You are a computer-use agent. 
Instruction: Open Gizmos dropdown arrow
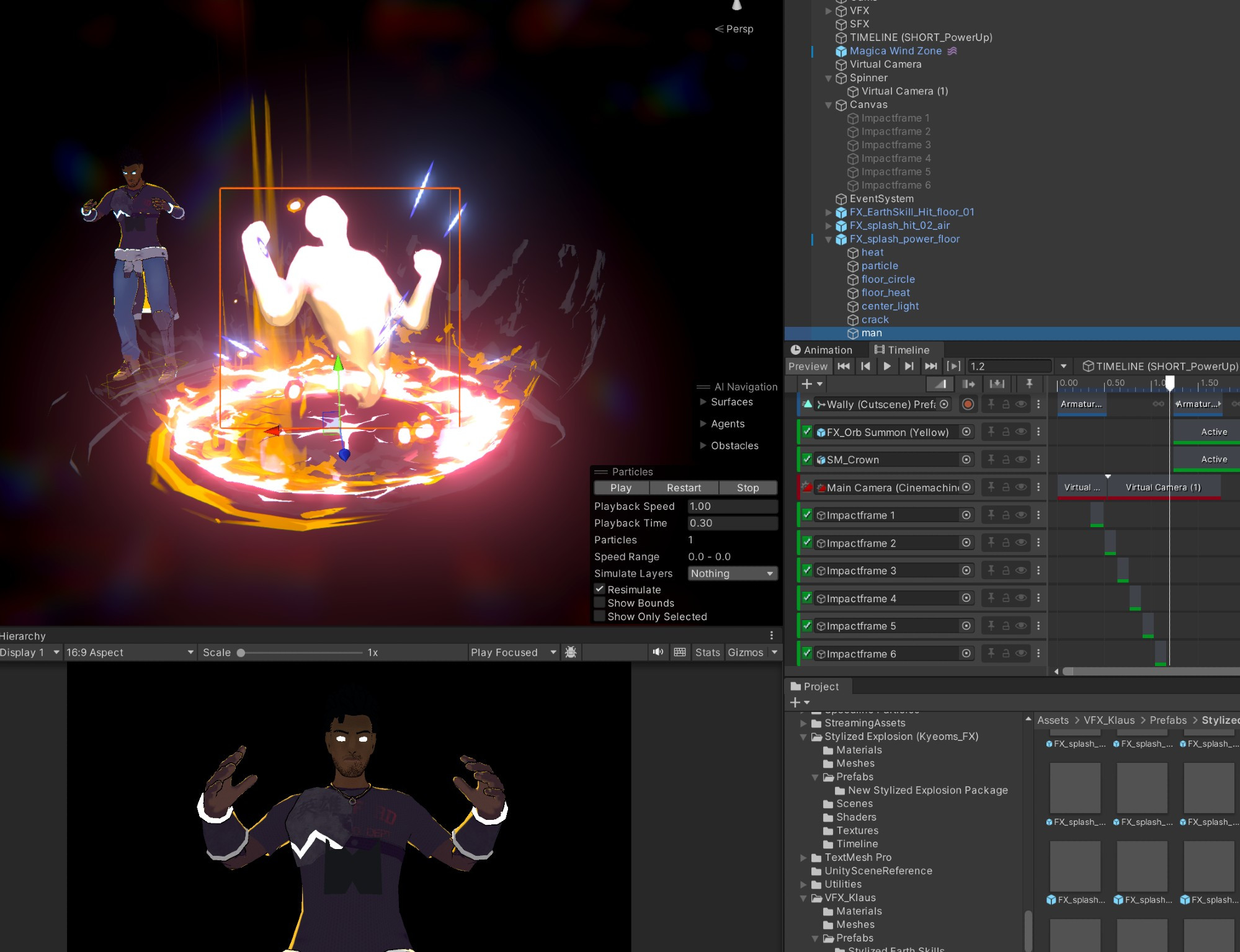[x=774, y=652]
